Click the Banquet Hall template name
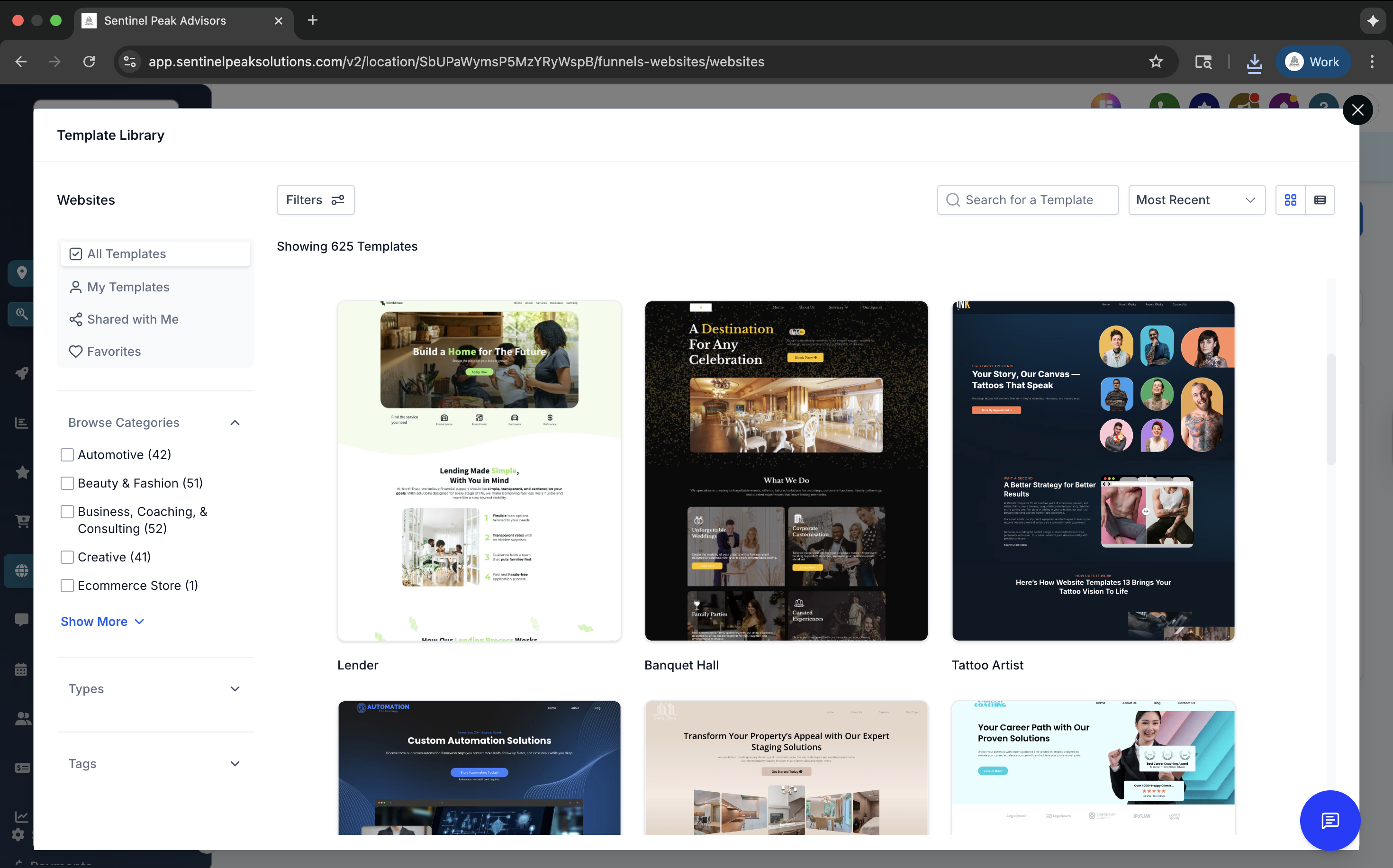Viewport: 1393px width, 868px height. pyautogui.click(x=681, y=665)
